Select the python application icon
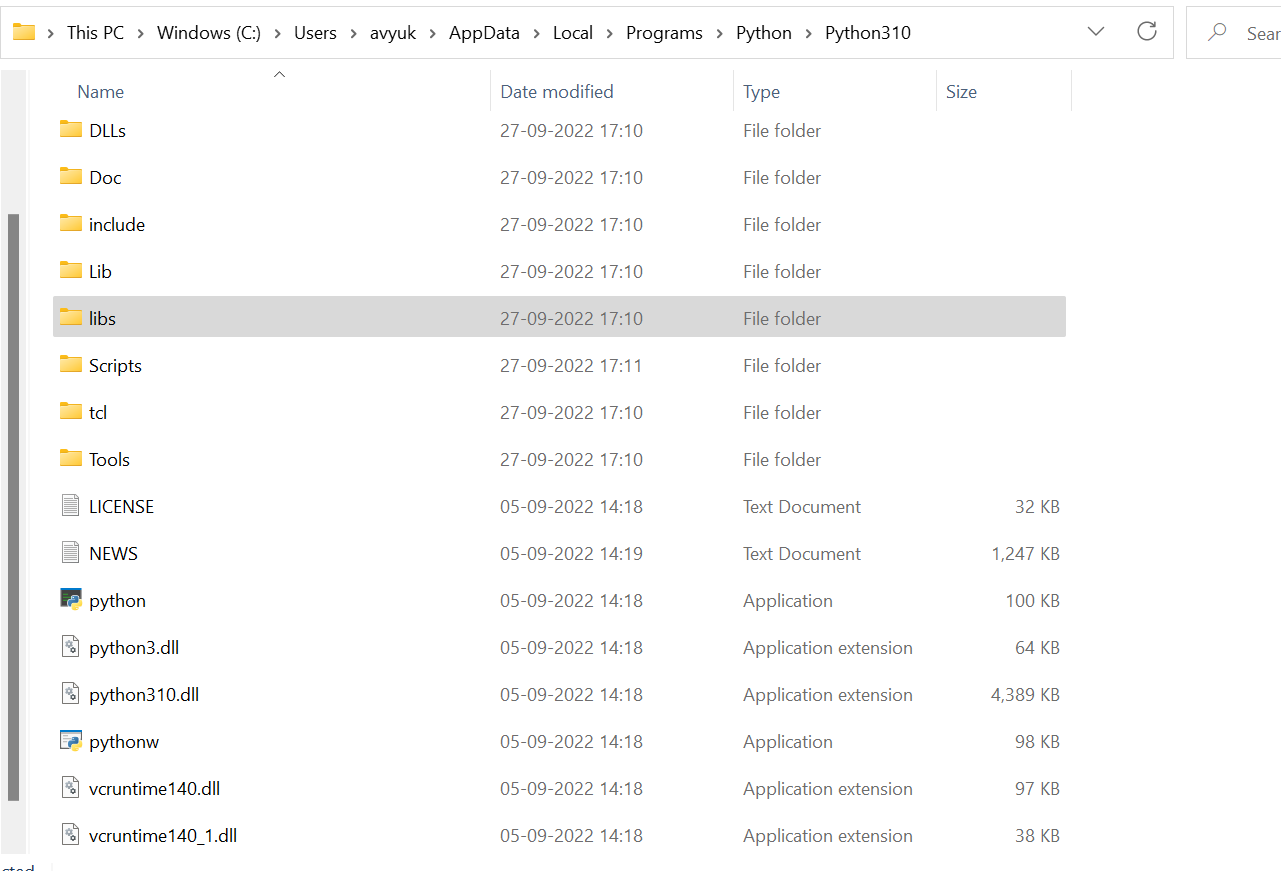Viewport: 1281px width, 871px height. click(x=70, y=600)
